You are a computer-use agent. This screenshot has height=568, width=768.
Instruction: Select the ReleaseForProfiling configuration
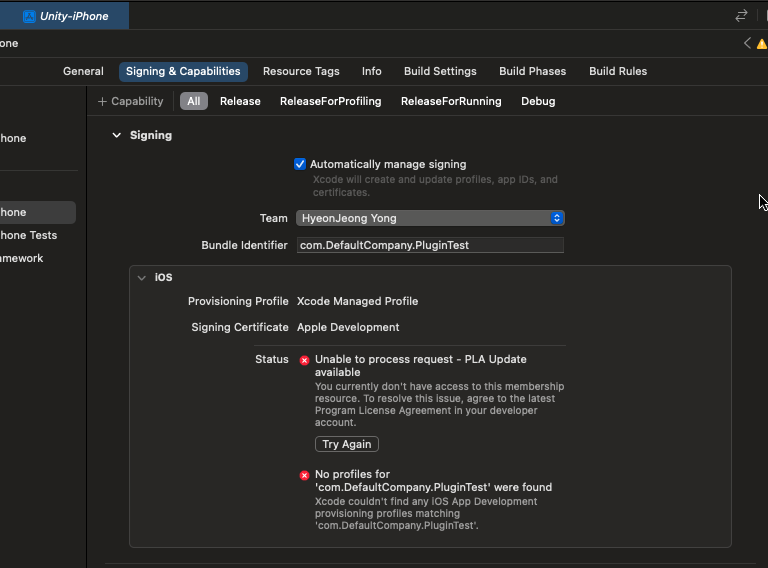pos(331,101)
